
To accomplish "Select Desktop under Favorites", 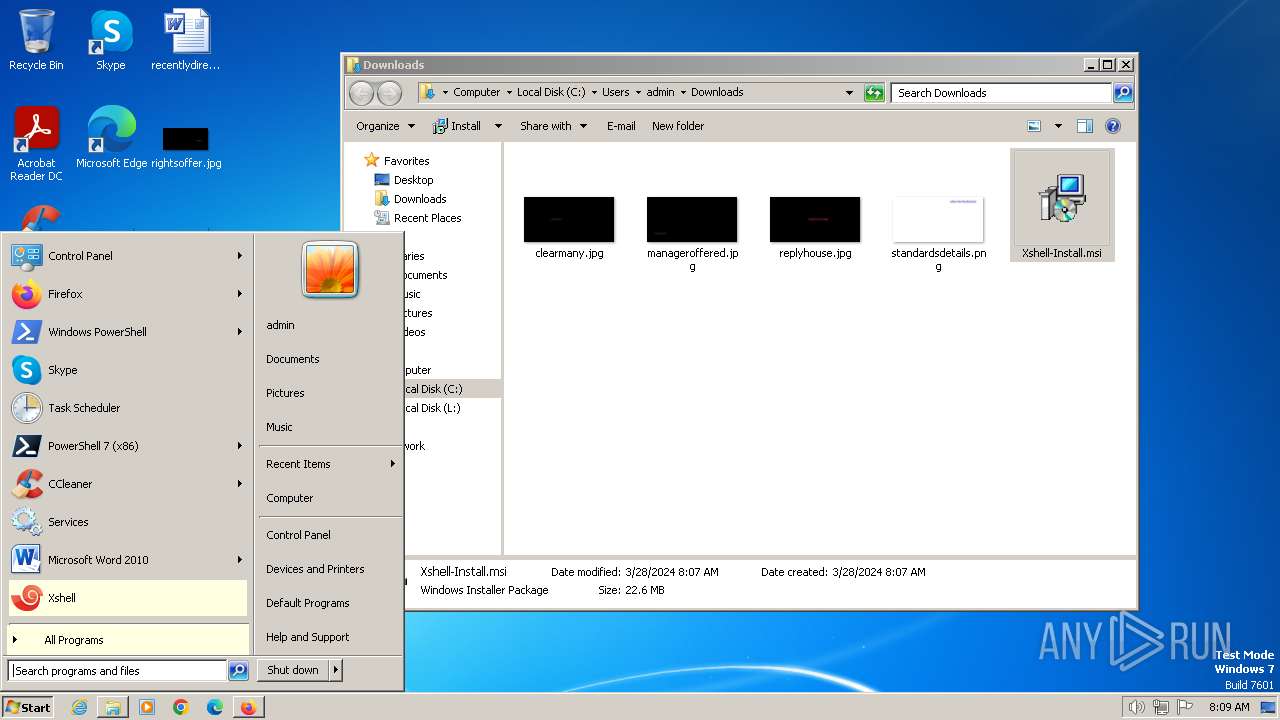I will click(404, 180).
